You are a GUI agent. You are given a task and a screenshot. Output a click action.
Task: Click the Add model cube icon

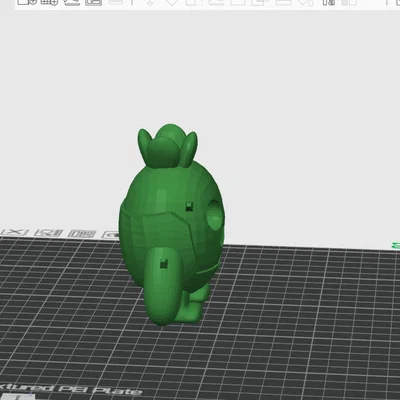click(x=27, y=2)
